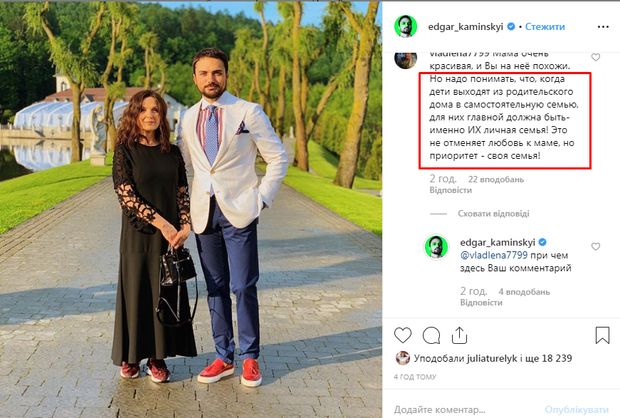
Task: Like edgar_kaminskyi's reply with its small heart
Action: pyautogui.click(x=597, y=248)
